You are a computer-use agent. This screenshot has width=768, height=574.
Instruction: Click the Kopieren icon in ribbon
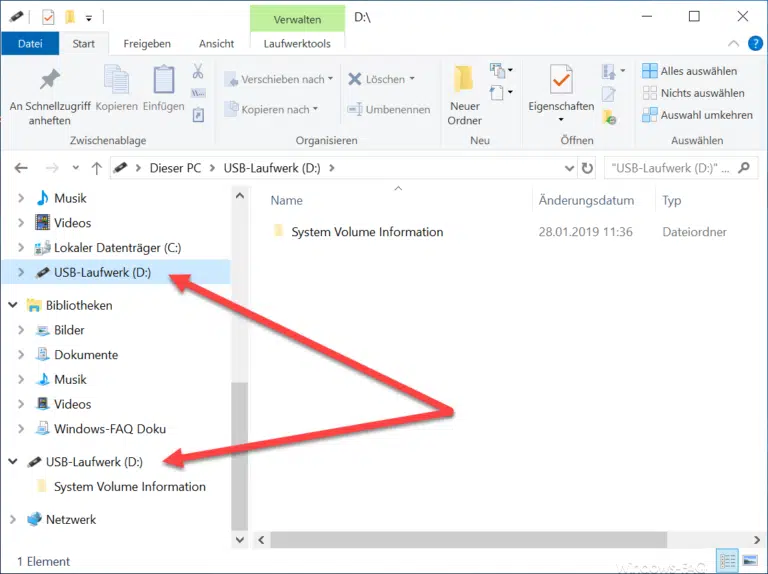(117, 80)
